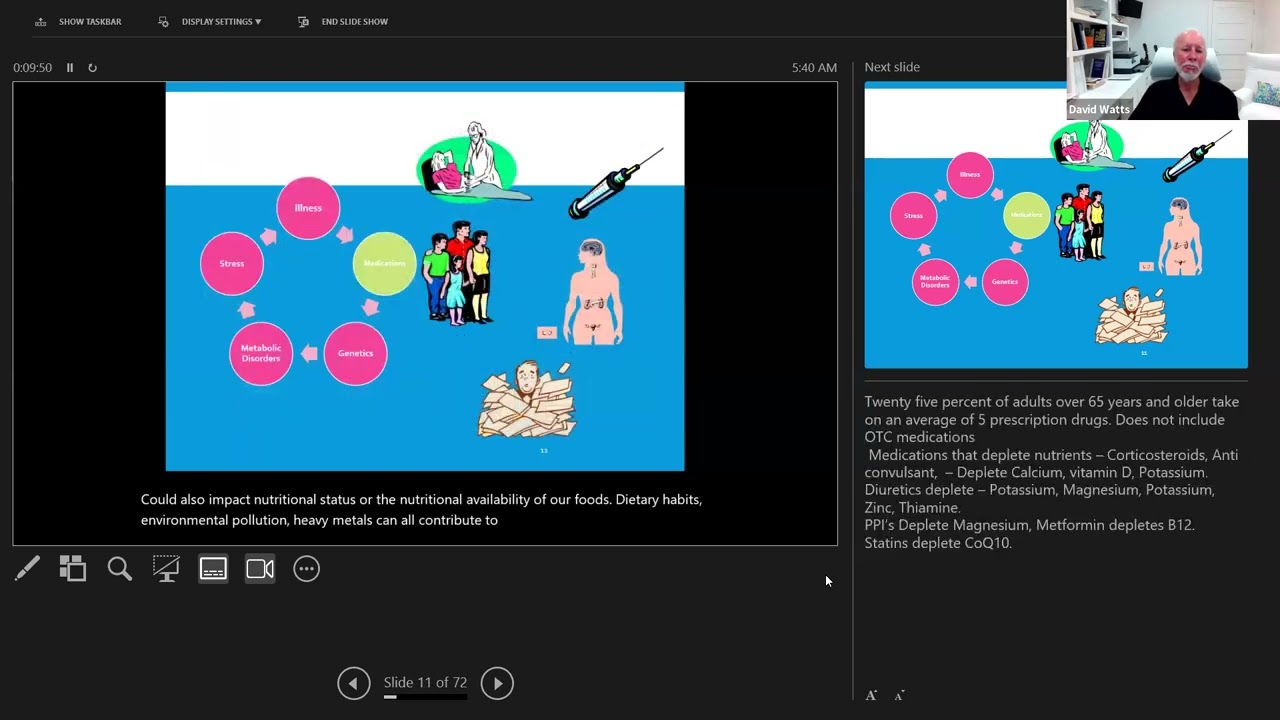Open the see all slides view
The image size is (1280, 720).
pos(73,569)
